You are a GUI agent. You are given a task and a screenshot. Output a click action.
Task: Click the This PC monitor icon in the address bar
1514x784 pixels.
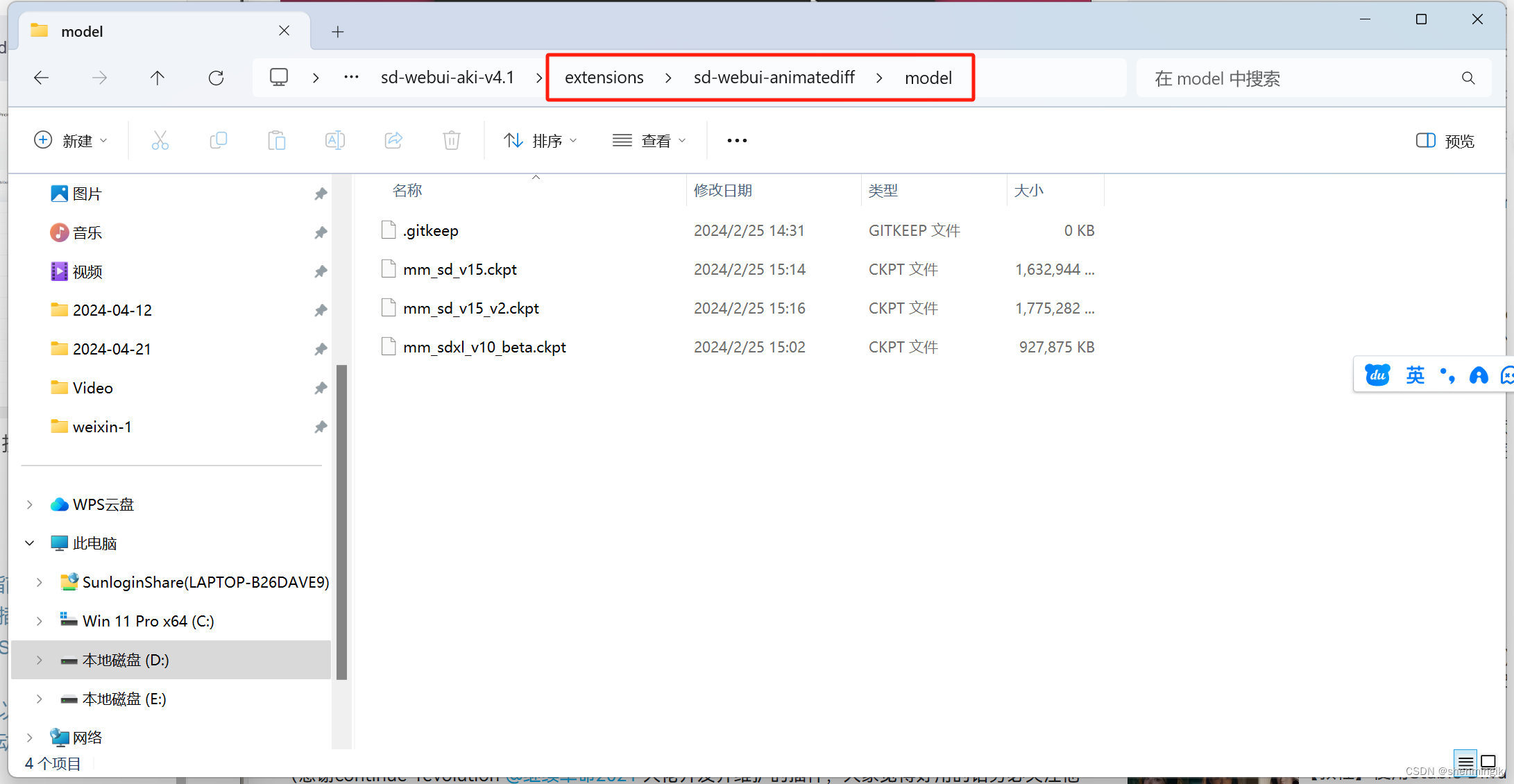[279, 77]
